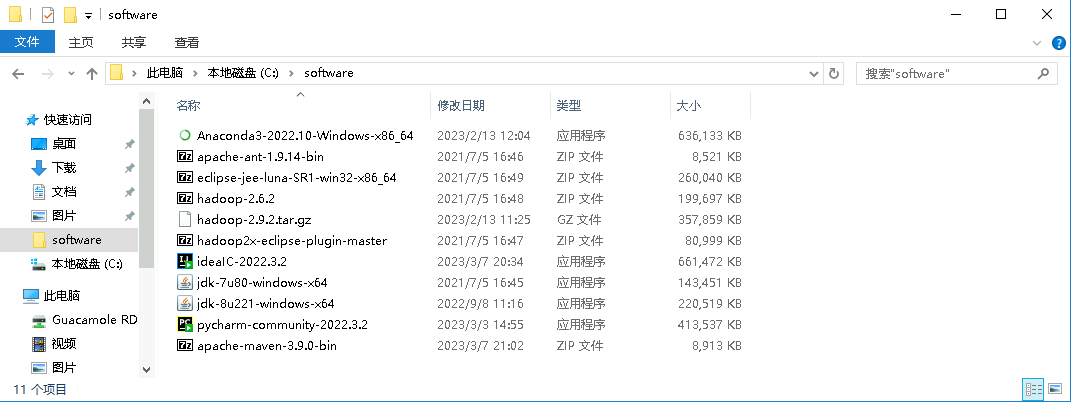Click chevron after 此电脑 in address bar

click(195, 73)
